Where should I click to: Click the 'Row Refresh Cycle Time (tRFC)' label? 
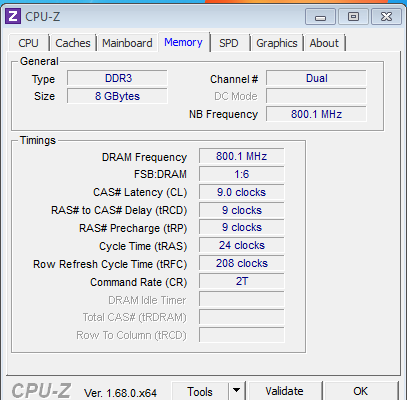tap(110, 265)
